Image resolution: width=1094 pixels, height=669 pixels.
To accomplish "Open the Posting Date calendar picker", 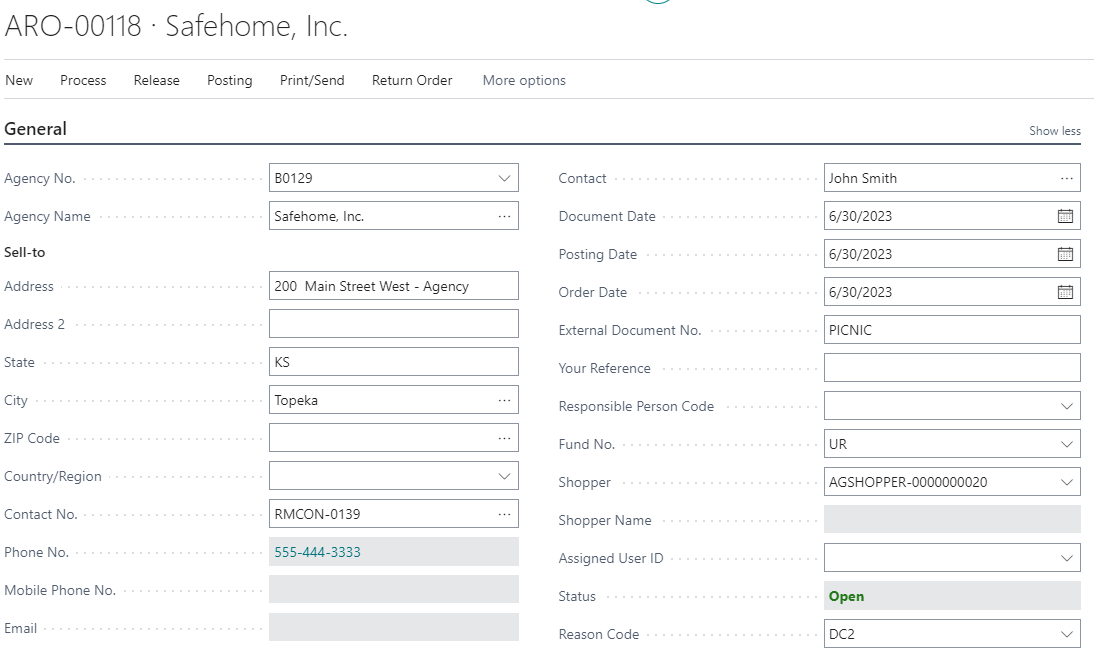I will 1065,254.
